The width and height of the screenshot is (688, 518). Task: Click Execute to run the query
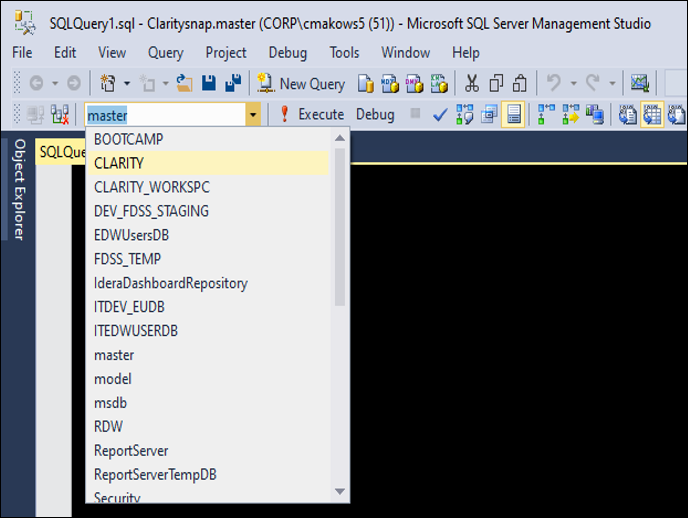(312, 115)
